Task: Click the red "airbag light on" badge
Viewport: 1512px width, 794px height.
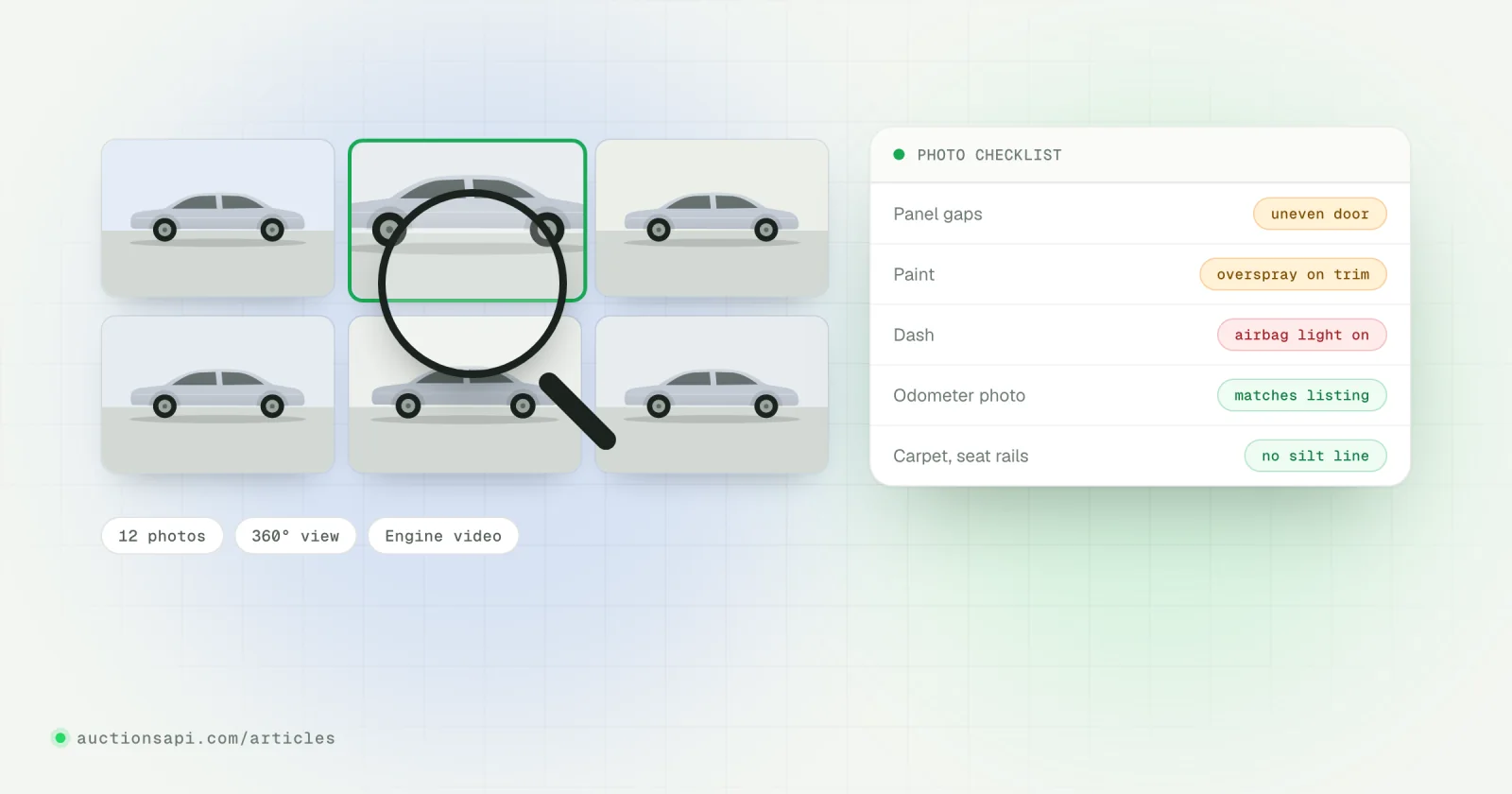Action: coord(1302,335)
